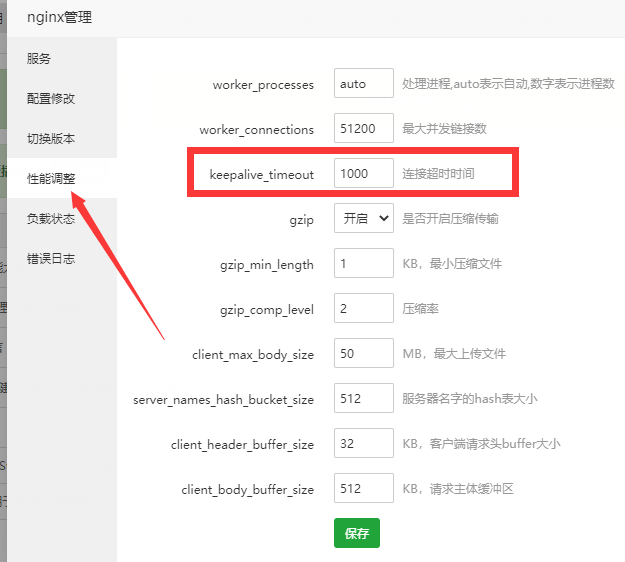Switch to 配置修改 sidebar tab
Viewport: 625px width, 562px height.
tap(51, 99)
